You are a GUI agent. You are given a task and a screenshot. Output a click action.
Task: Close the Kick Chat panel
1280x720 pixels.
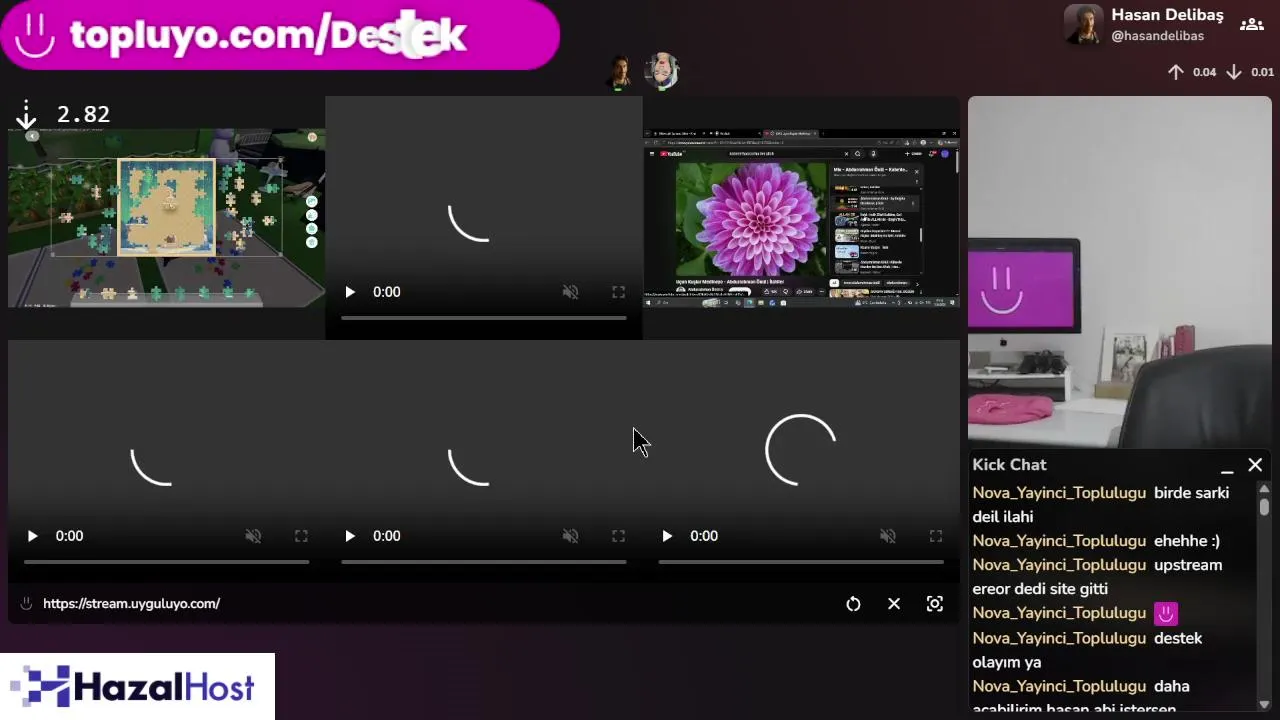(1255, 465)
